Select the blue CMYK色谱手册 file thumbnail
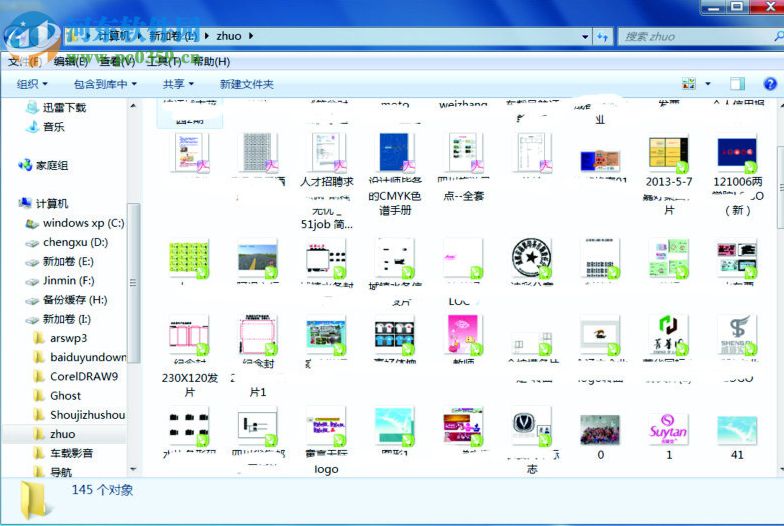 395,153
